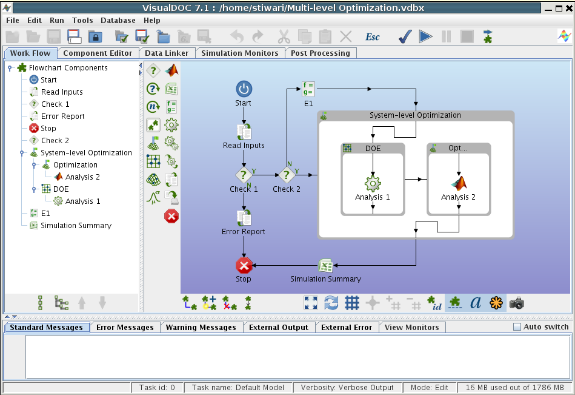Open the Error Messages tab
The image size is (575, 395).
pos(125,327)
